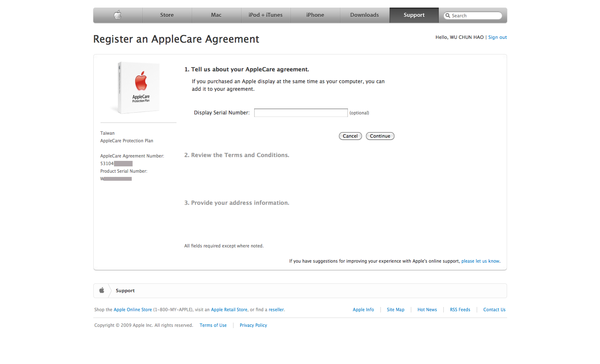The height and width of the screenshot is (364, 600).
Task: Open the Mac tab
Action: click(216, 15)
